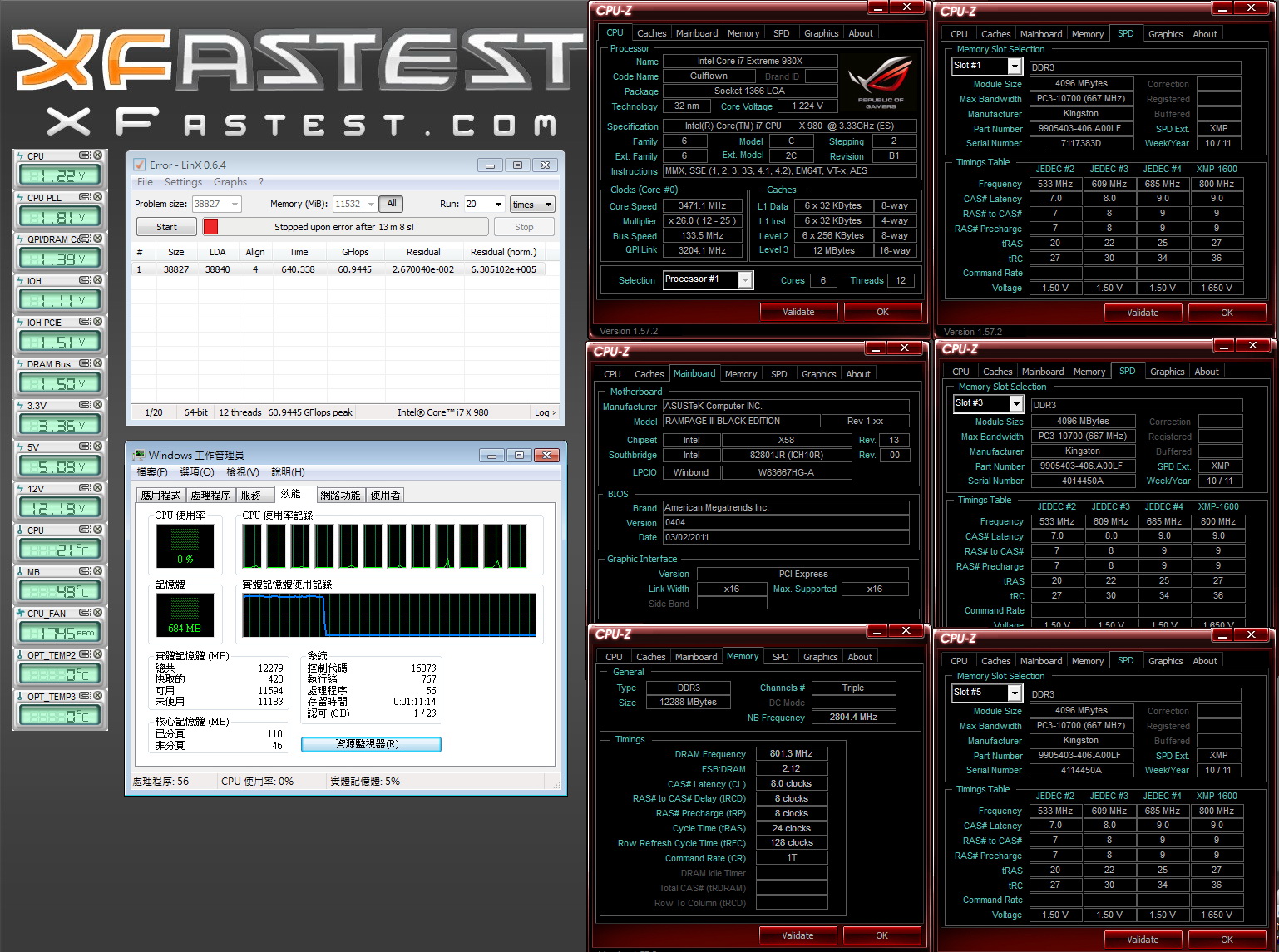Viewport: 1279px width, 952px height.
Task: Expand the Log panel in LinX status bar
Action: 545,412
